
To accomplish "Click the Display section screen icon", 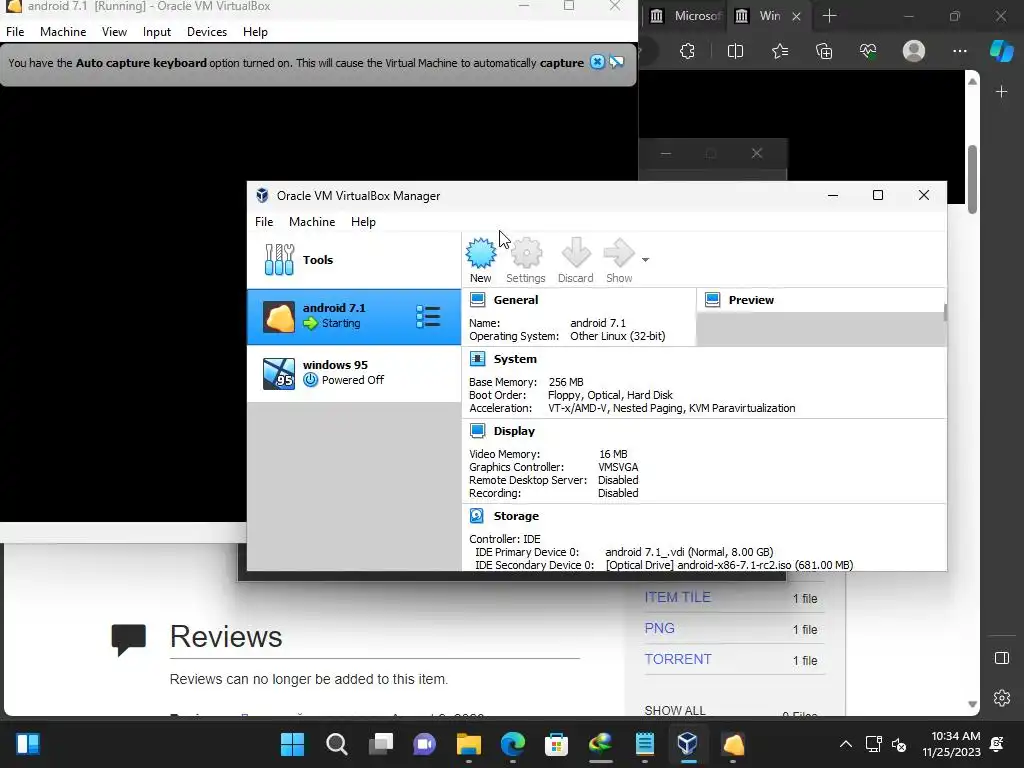I will point(477,431).
